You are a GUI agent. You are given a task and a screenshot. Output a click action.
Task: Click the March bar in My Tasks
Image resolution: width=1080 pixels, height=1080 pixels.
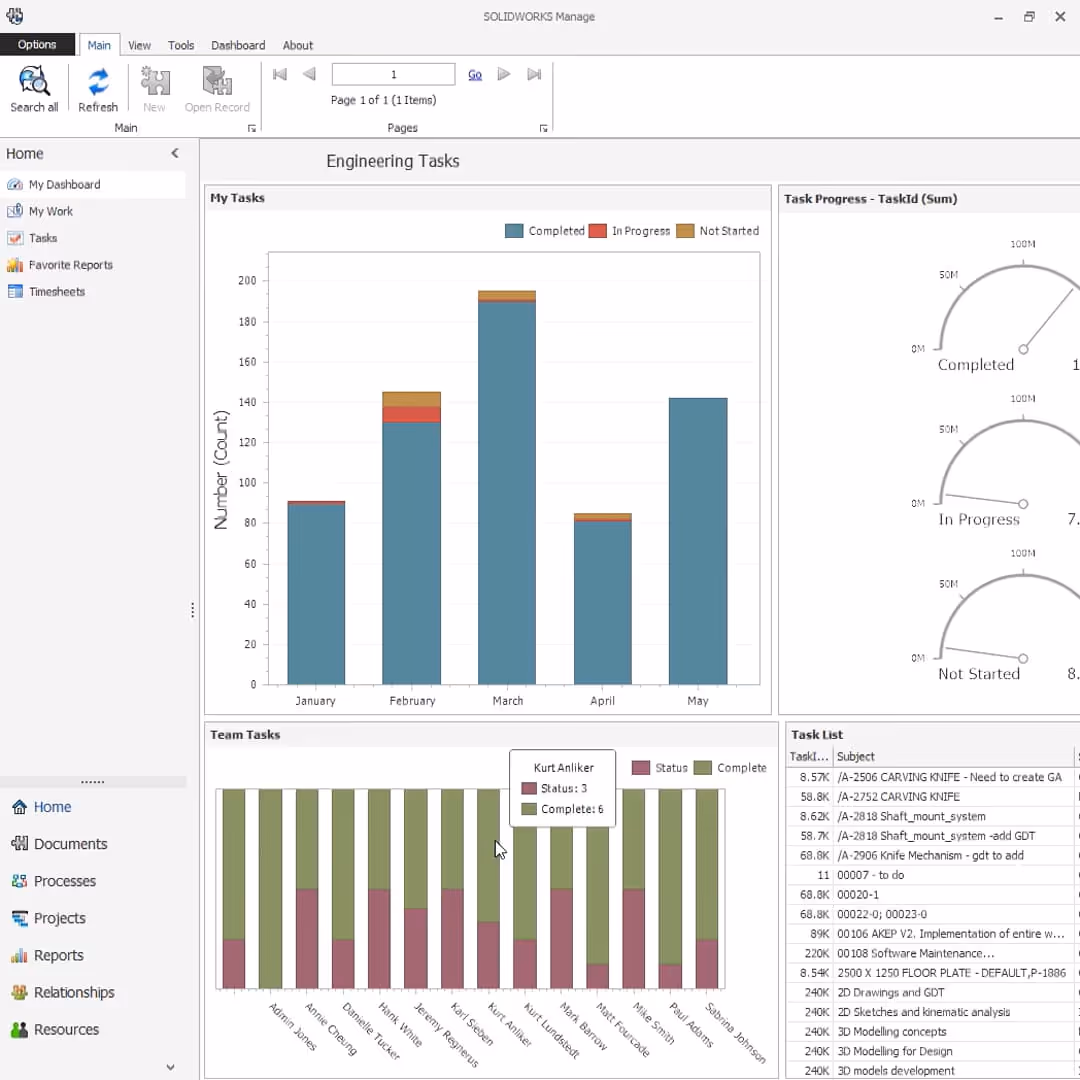pyautogui.click(x=507, y=488)
